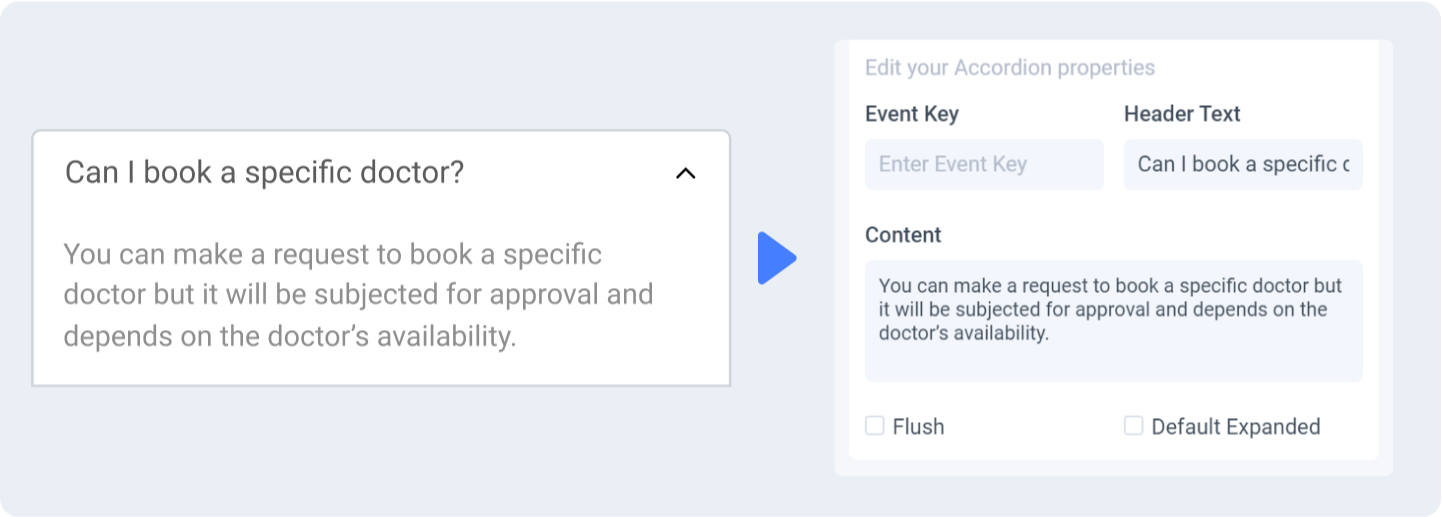This screenshot has height=517, width=1442.
Task: Click the empty bottom area of Content textarea
Action: pos(1113,363)
